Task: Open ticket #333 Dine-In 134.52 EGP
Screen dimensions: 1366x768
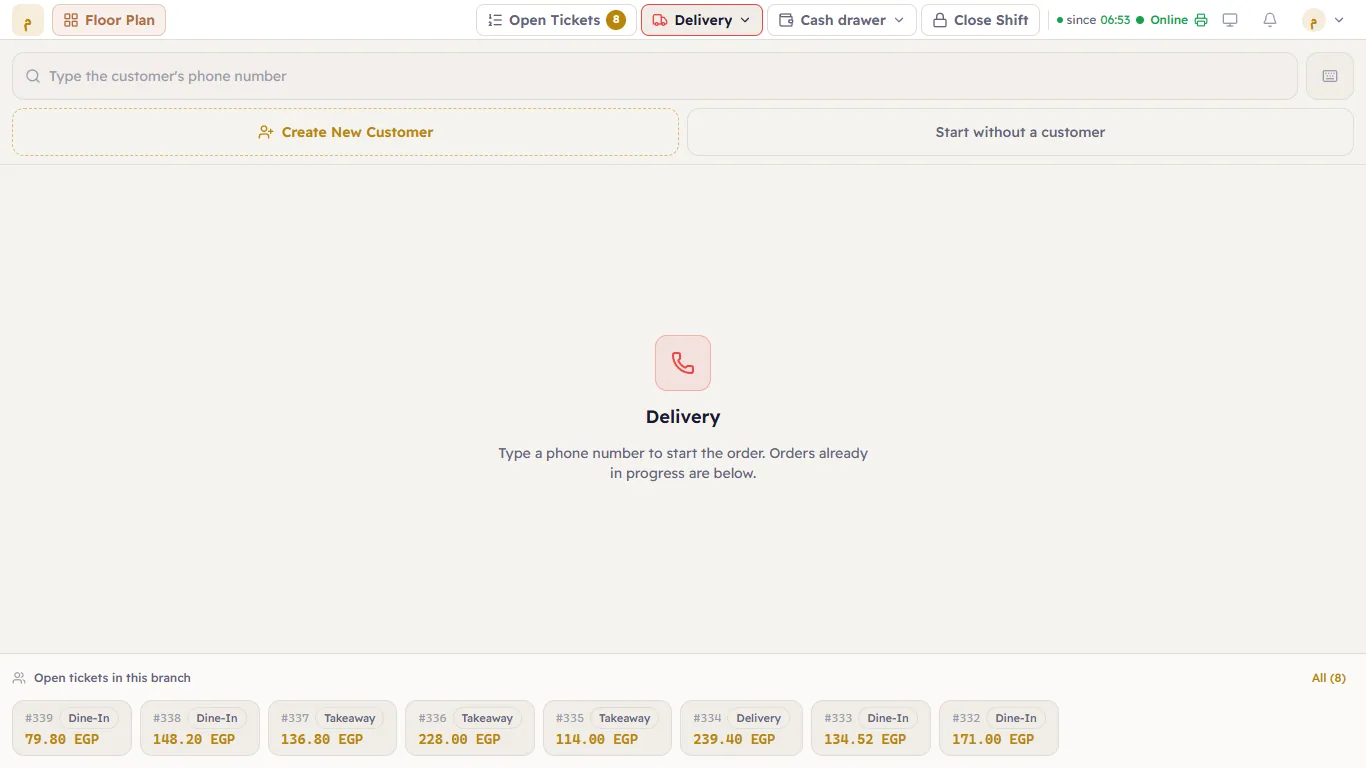Action: click(x=871, y=728)
